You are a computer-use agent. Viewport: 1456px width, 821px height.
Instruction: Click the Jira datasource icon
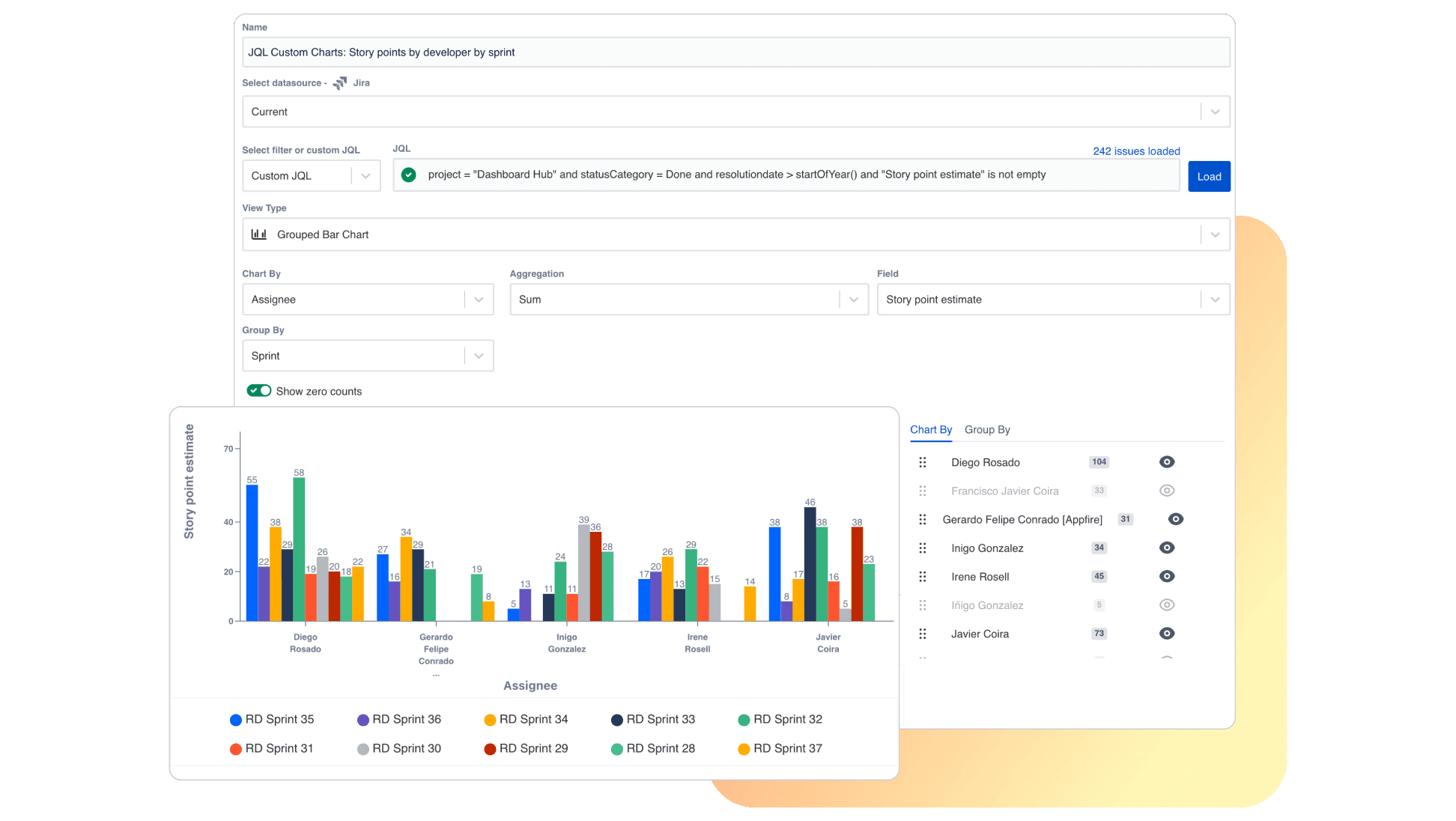click(x=339, y=83)
